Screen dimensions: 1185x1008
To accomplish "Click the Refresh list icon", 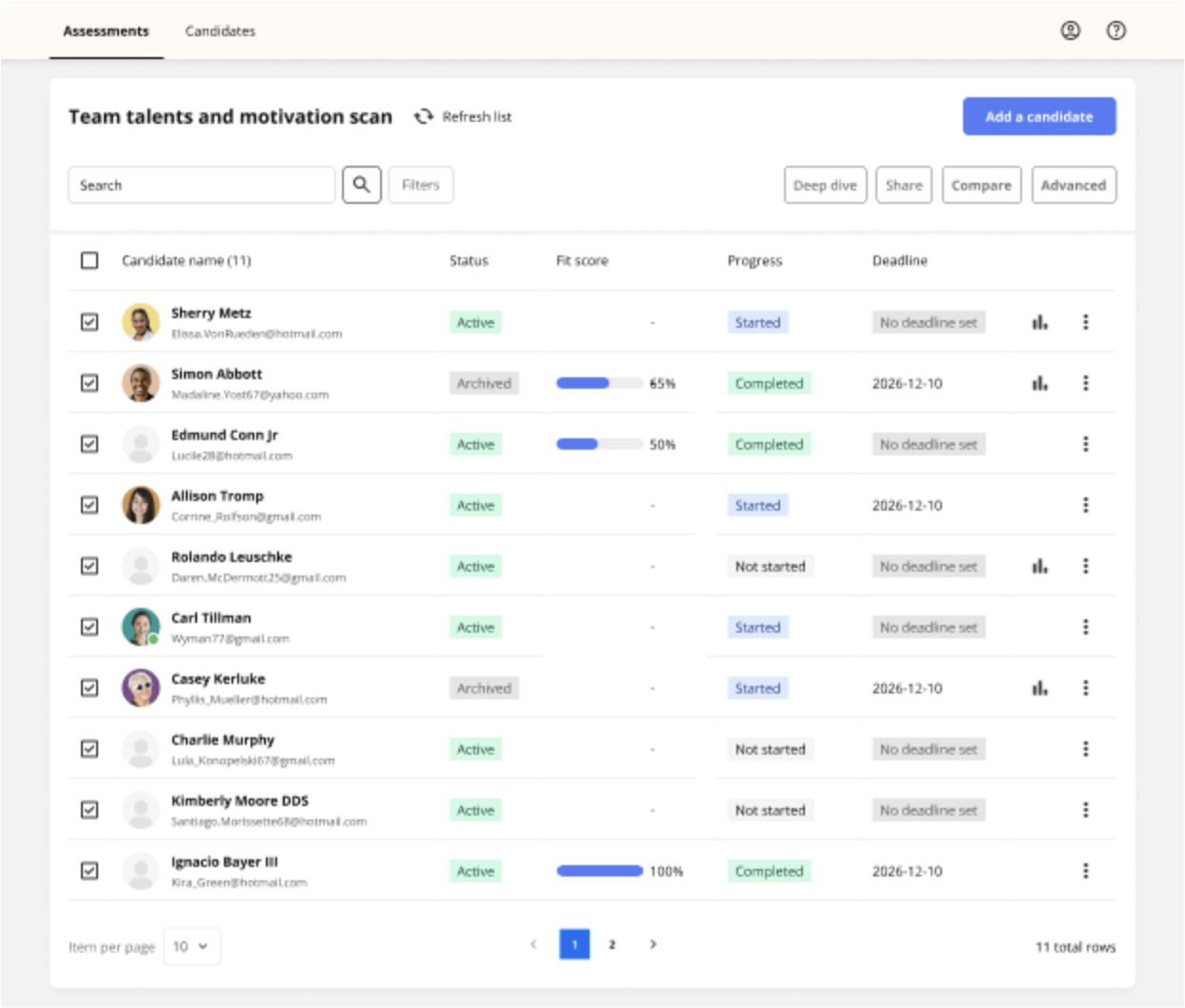I will [424, 116].
